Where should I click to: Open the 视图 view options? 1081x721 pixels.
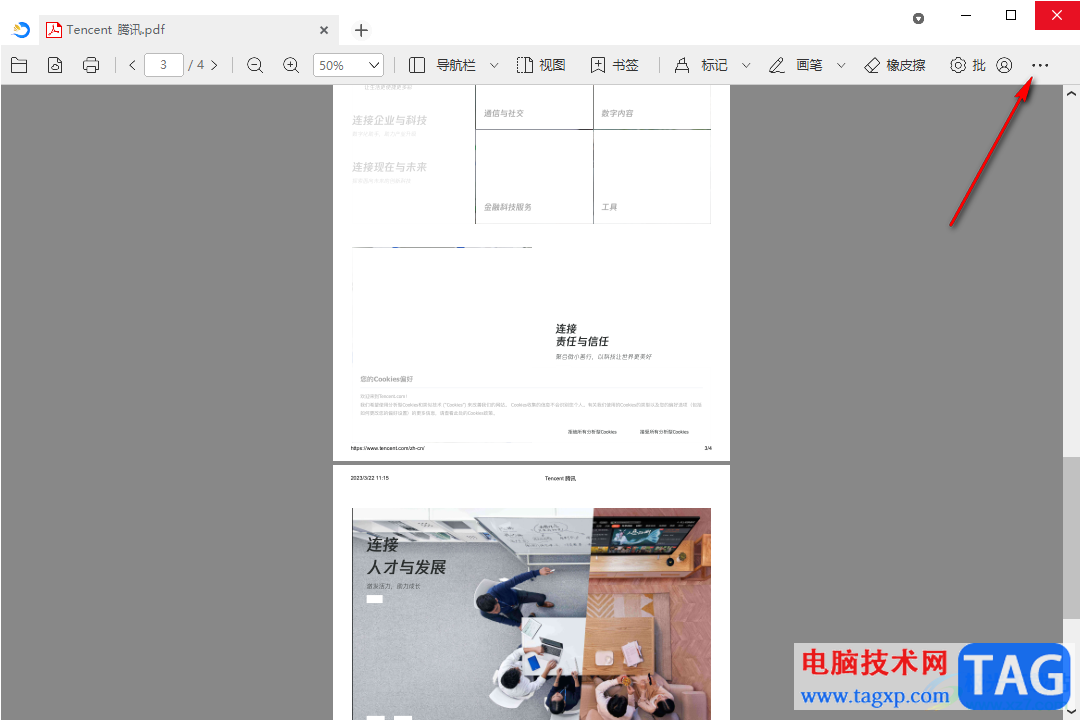coord(541,65)
